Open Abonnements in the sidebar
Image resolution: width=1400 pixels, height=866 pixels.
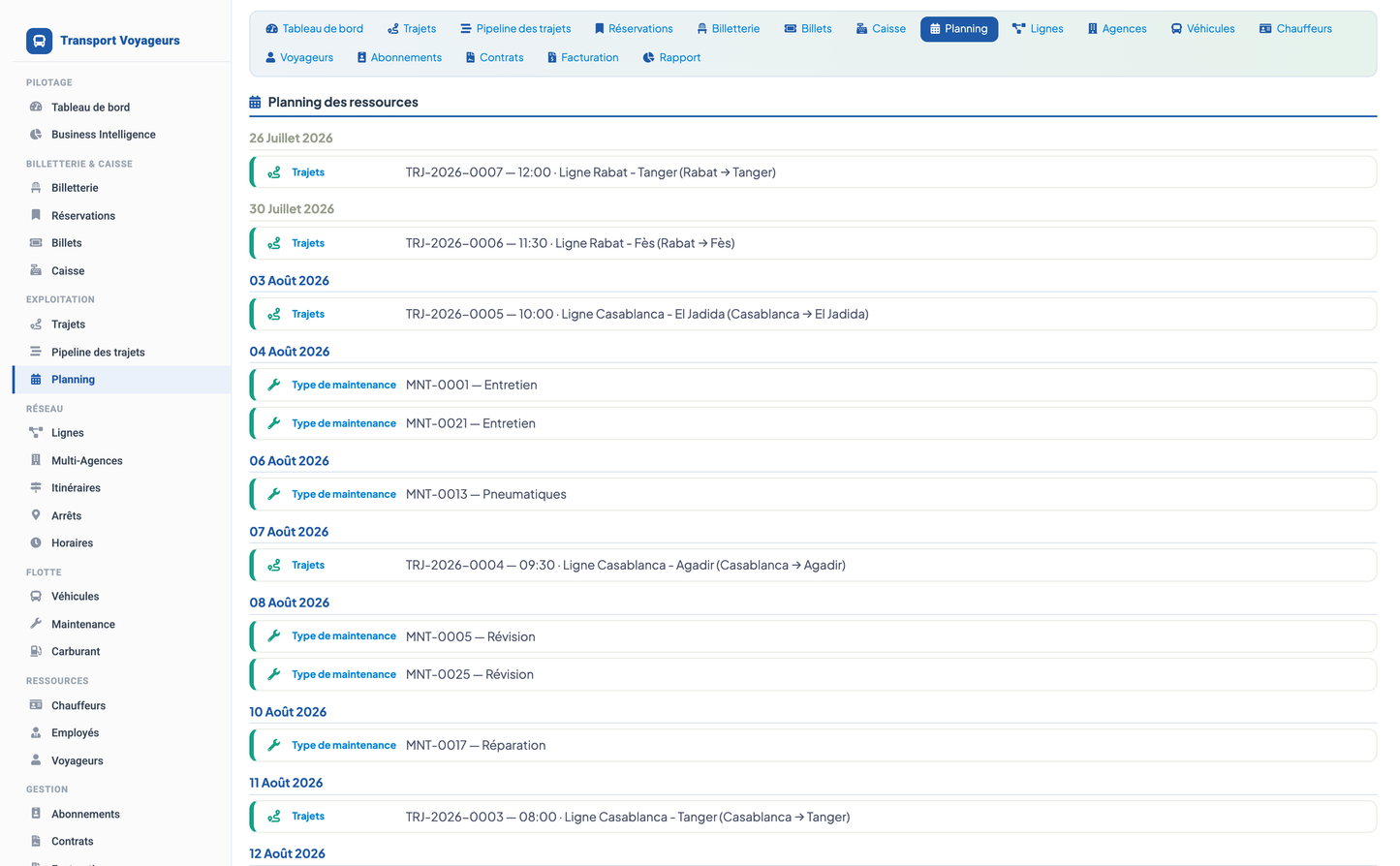click(x=85, y=815)
